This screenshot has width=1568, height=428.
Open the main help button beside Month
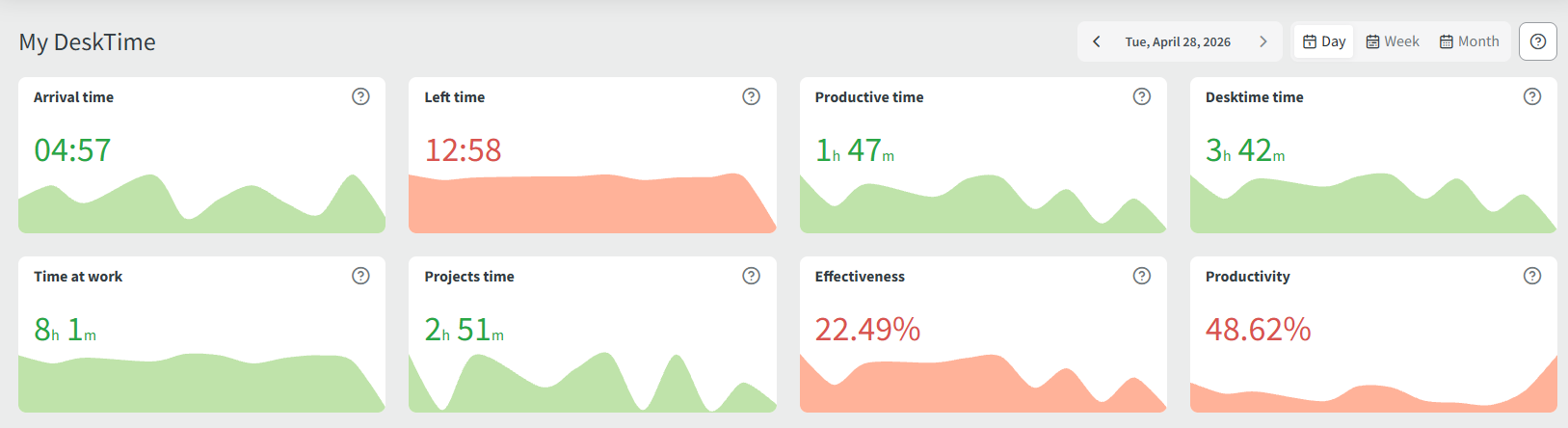point(1538,41)
